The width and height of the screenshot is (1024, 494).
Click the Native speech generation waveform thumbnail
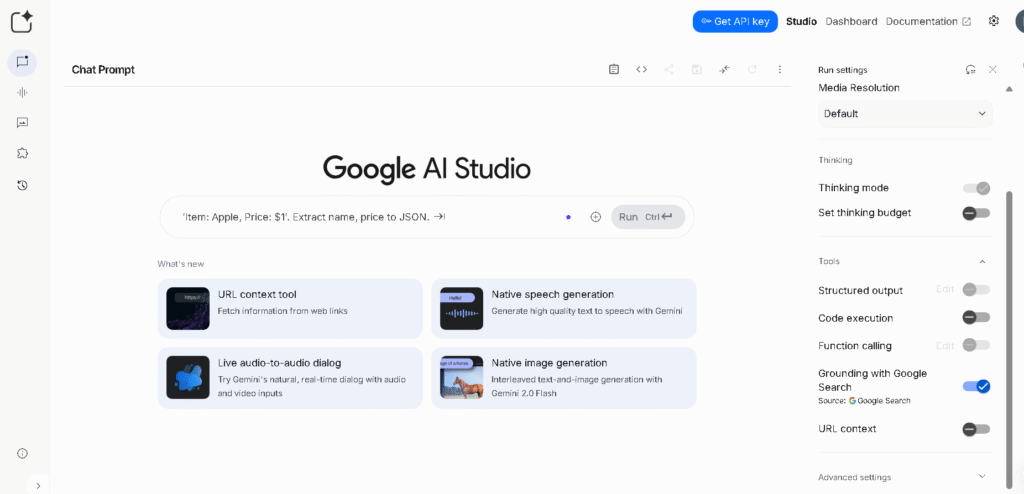[x=462, y=308]
